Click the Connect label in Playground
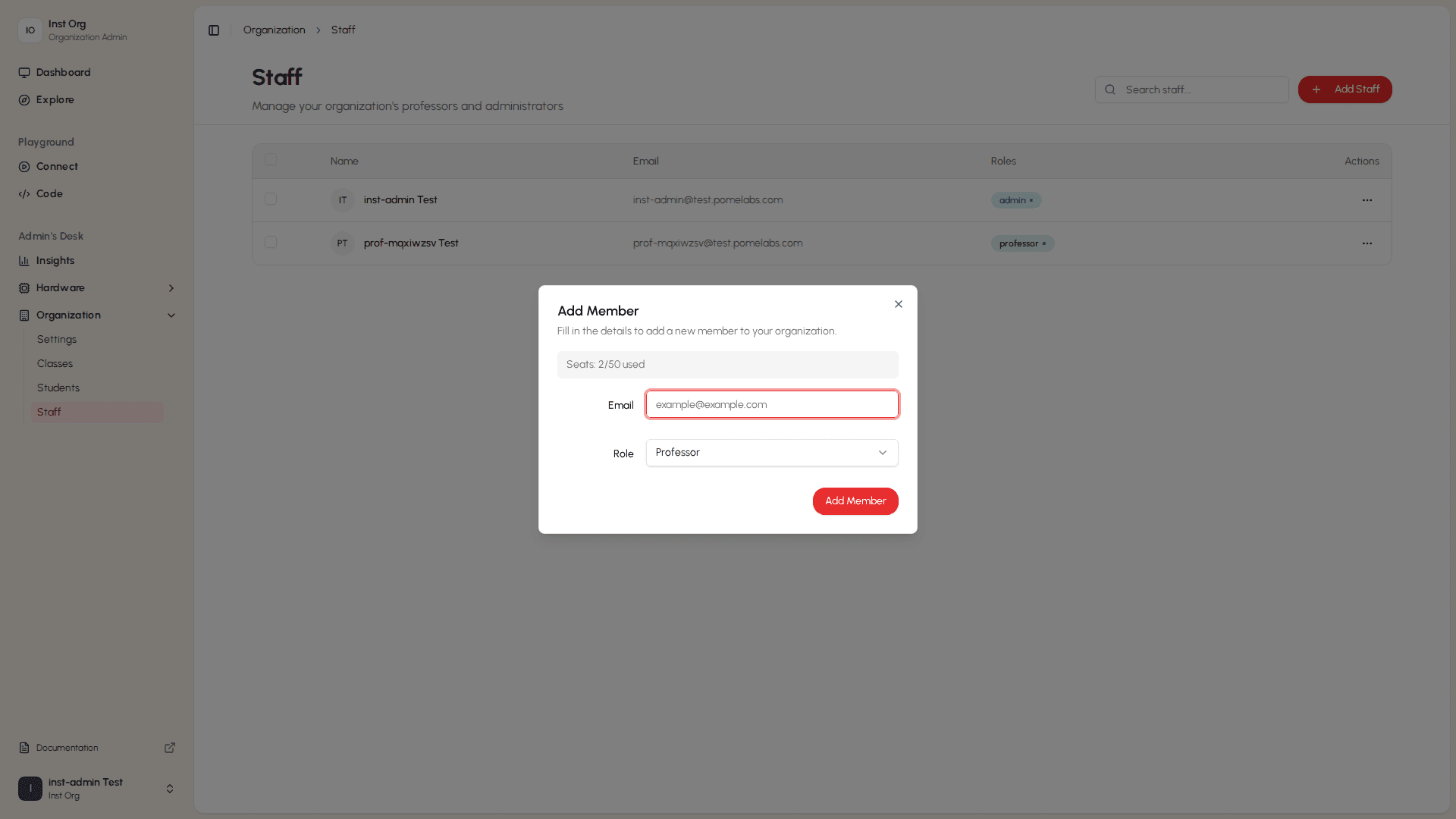The width and height of the screenshot is (1456, 819). coord(57,167)
